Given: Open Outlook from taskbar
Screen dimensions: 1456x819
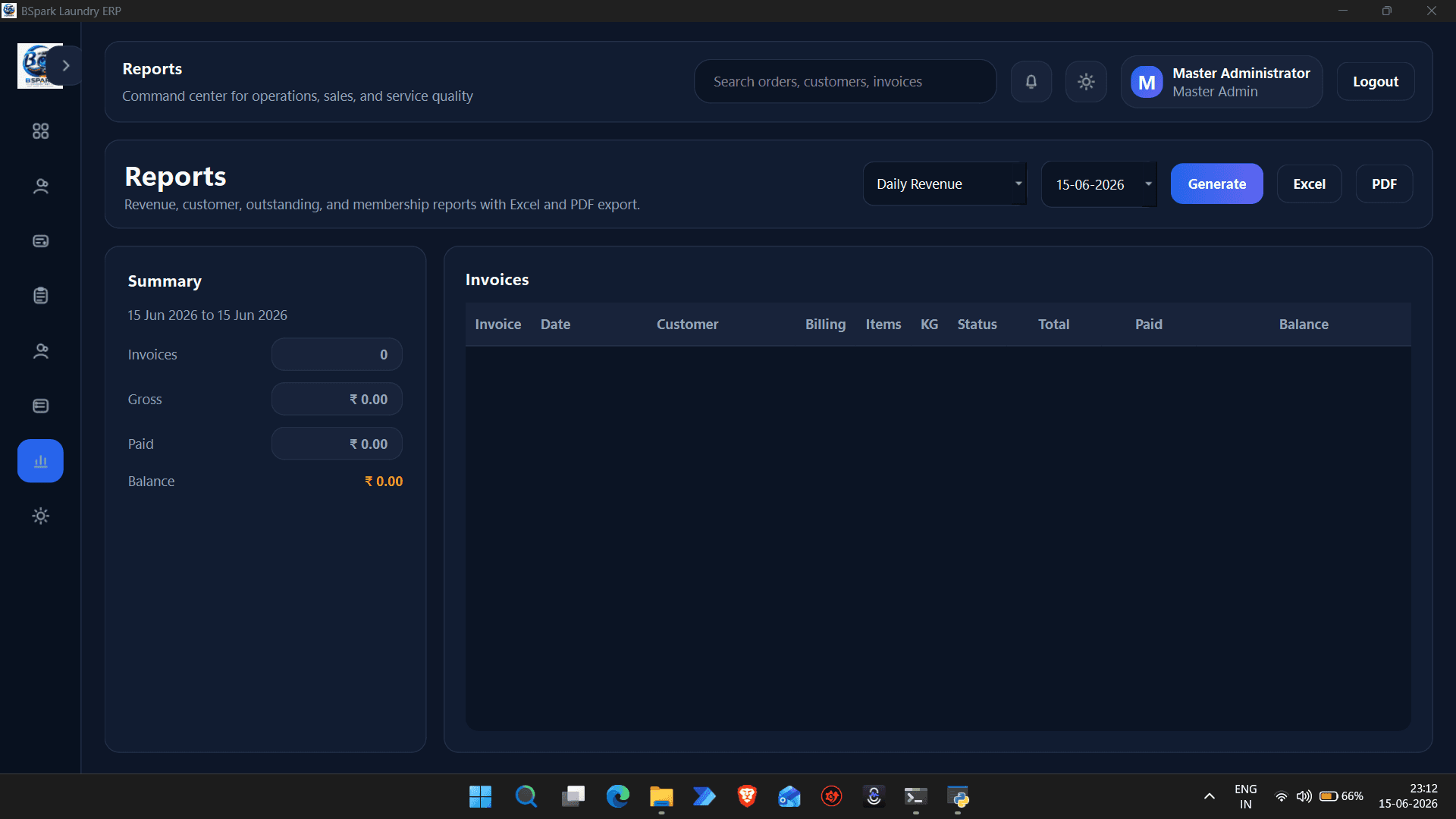Looking at the screenshot, I should [x=789, y=796].
